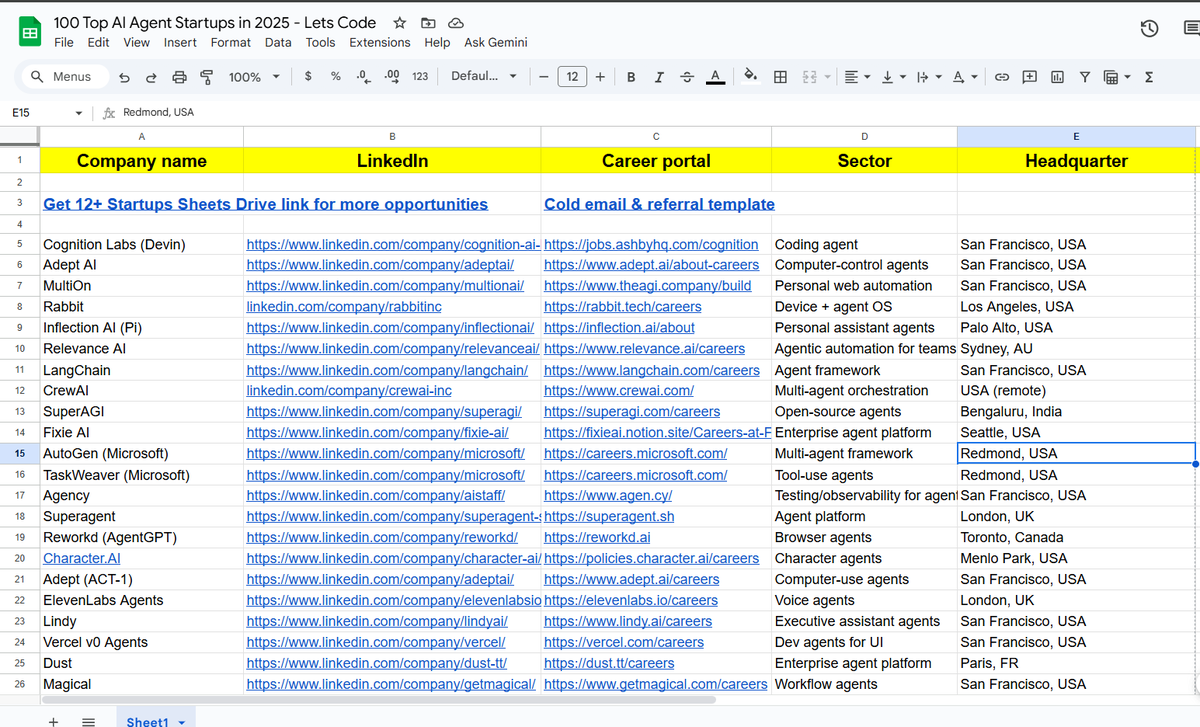Show the all sheets list
This screenshot has height=727, width=1200.
(x=88, y=721)
